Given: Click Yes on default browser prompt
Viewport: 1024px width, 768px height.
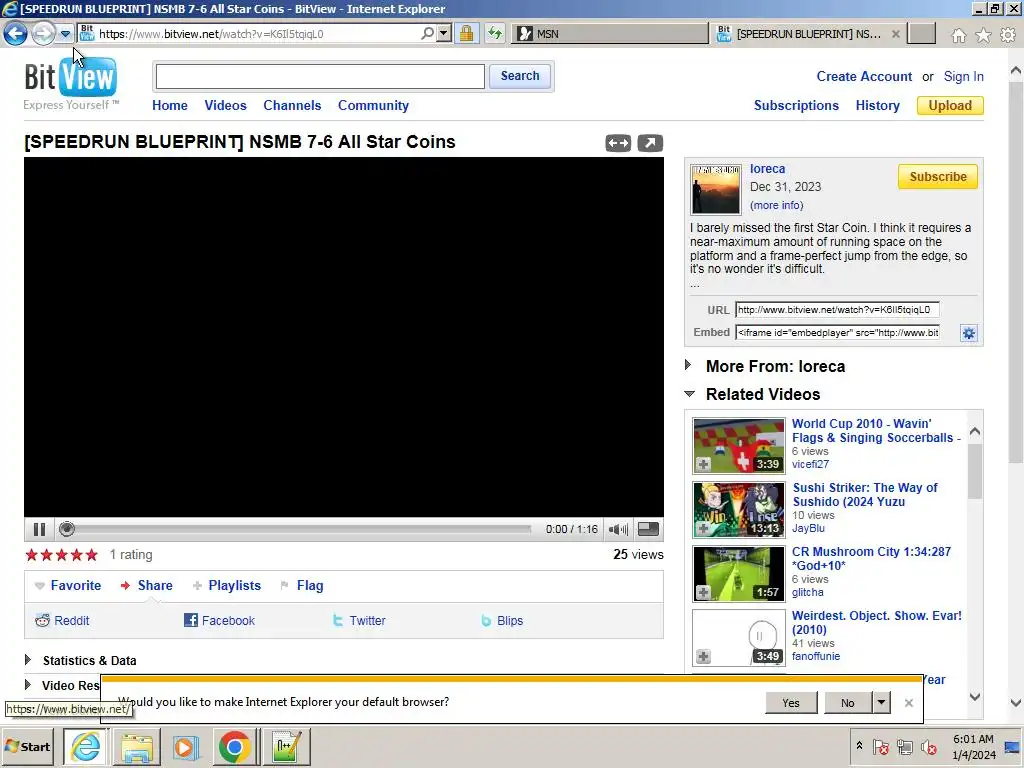Looking at the screenshot, I should (791, 703).
